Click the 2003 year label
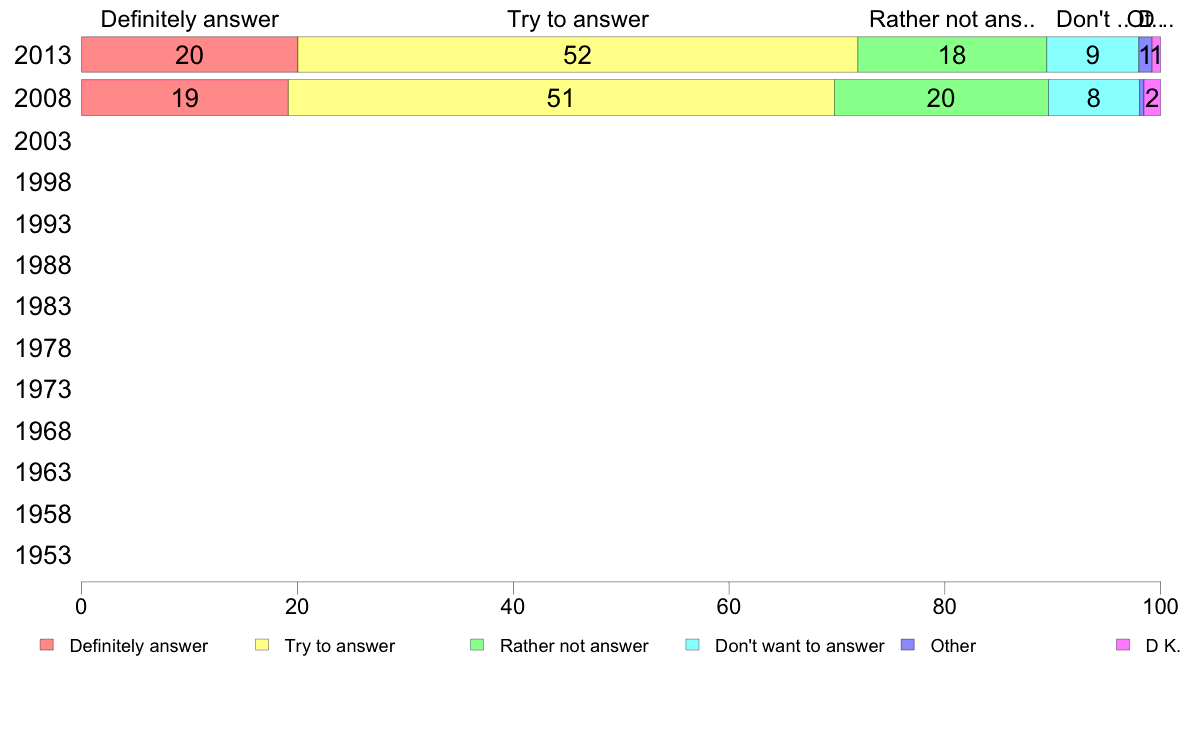This screenshot has height=736, width=1188. [42, 141]
